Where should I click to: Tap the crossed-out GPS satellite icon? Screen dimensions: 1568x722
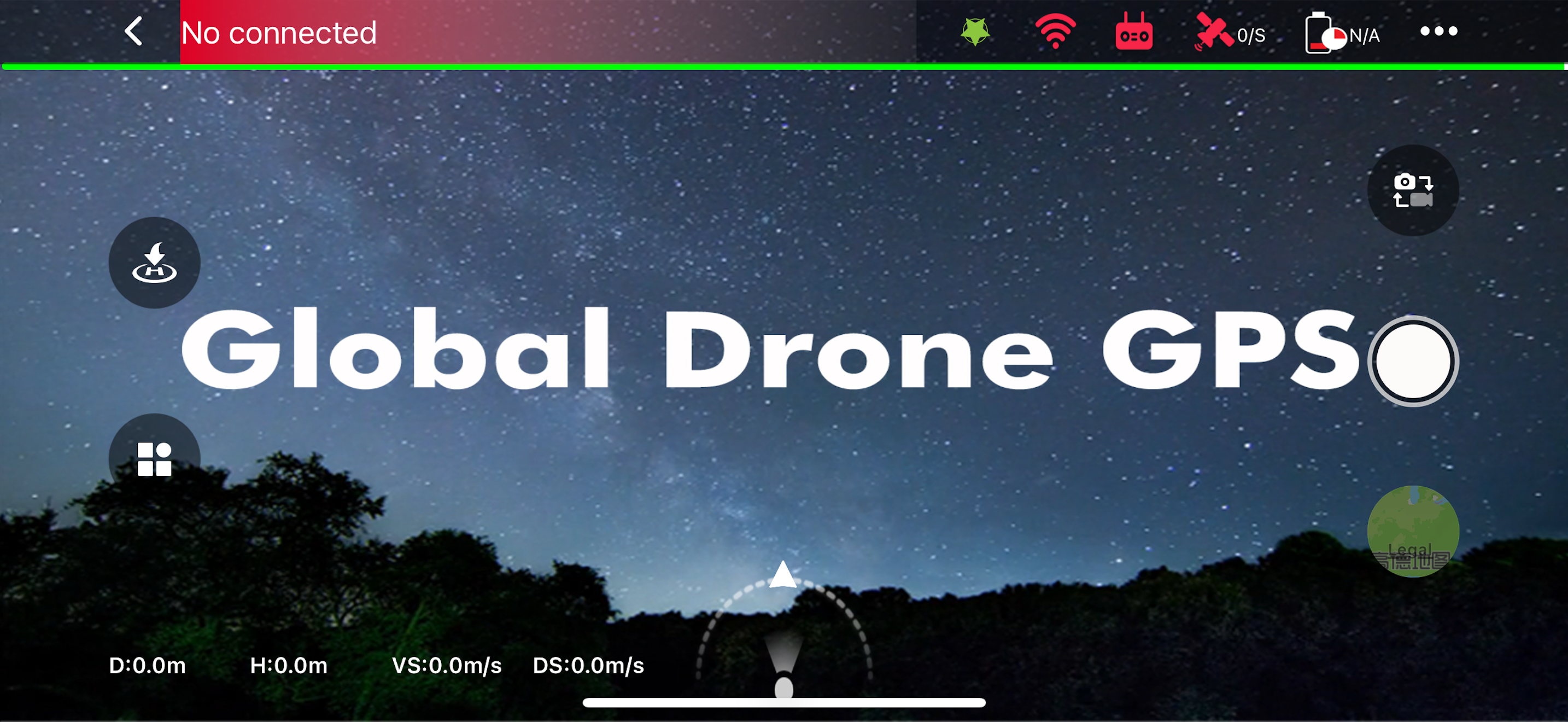tap(1214, 32)
